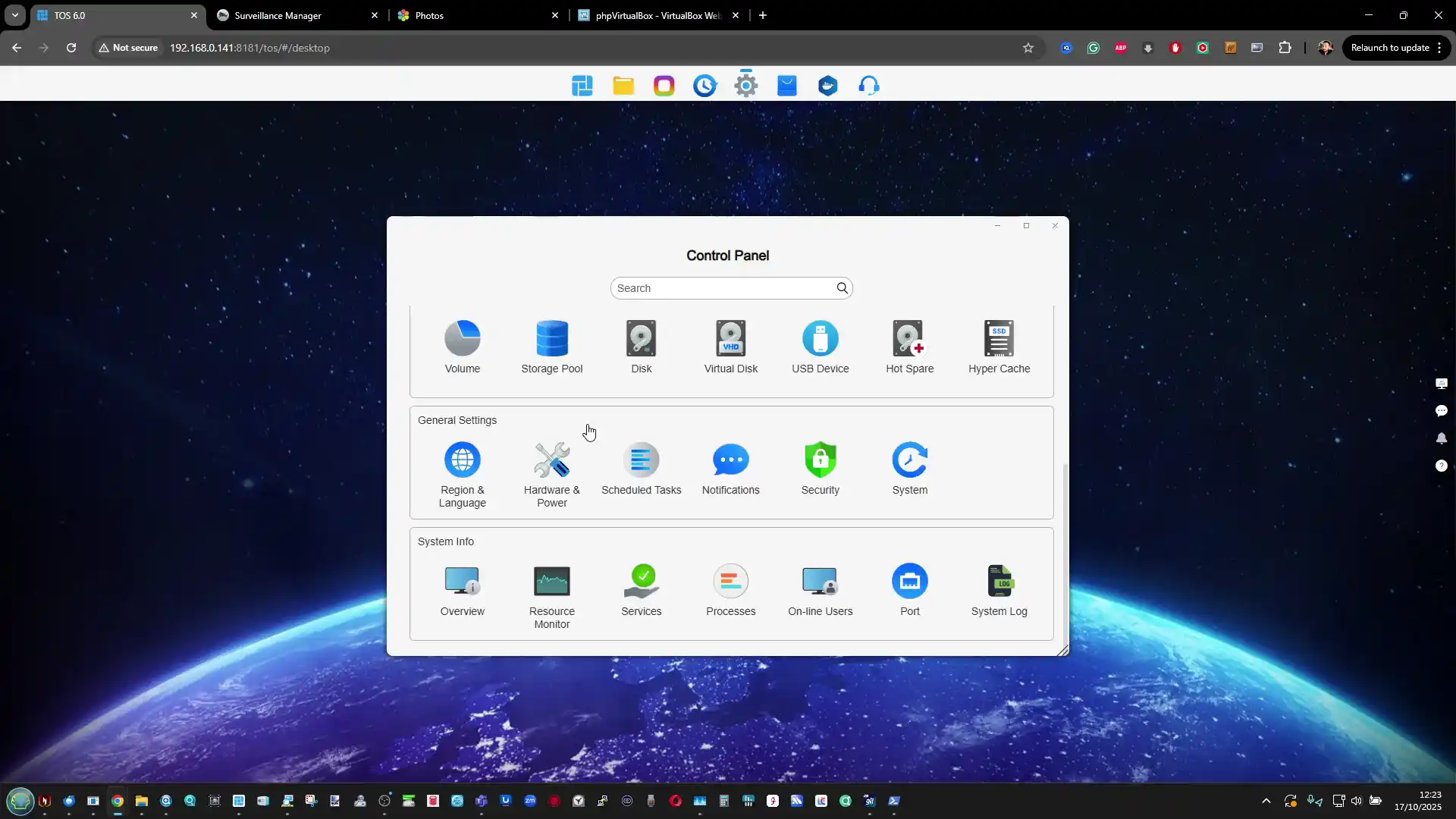Screen dimensions: 1456x819
Task: Open the File Manager folder icon in TOS toolbar
Action: pos(623,86)
